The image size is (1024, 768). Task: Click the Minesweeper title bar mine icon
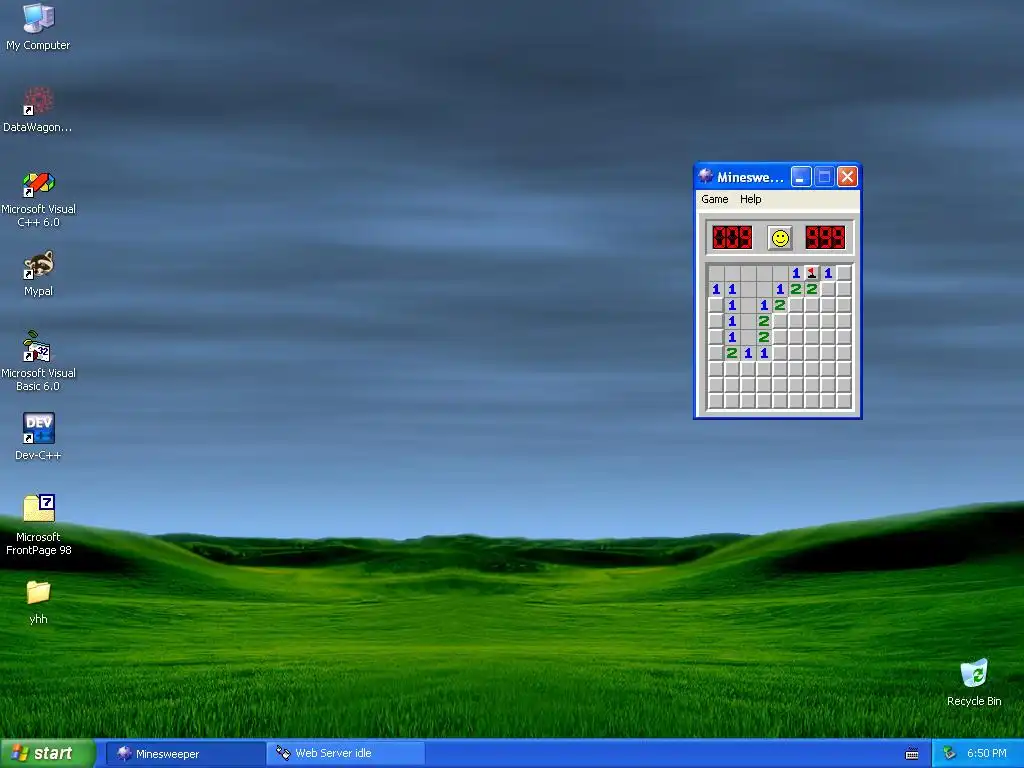pos(705,176)
